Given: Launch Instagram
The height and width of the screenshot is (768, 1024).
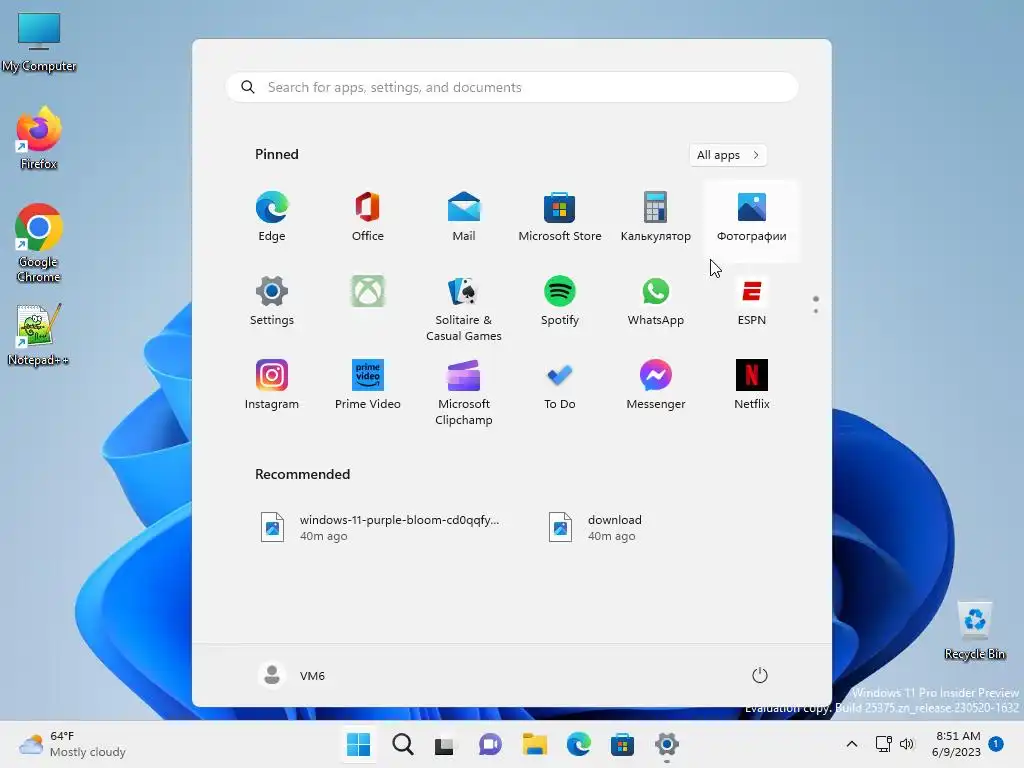Looking at the screenshot, I should (x=272, y=384).
